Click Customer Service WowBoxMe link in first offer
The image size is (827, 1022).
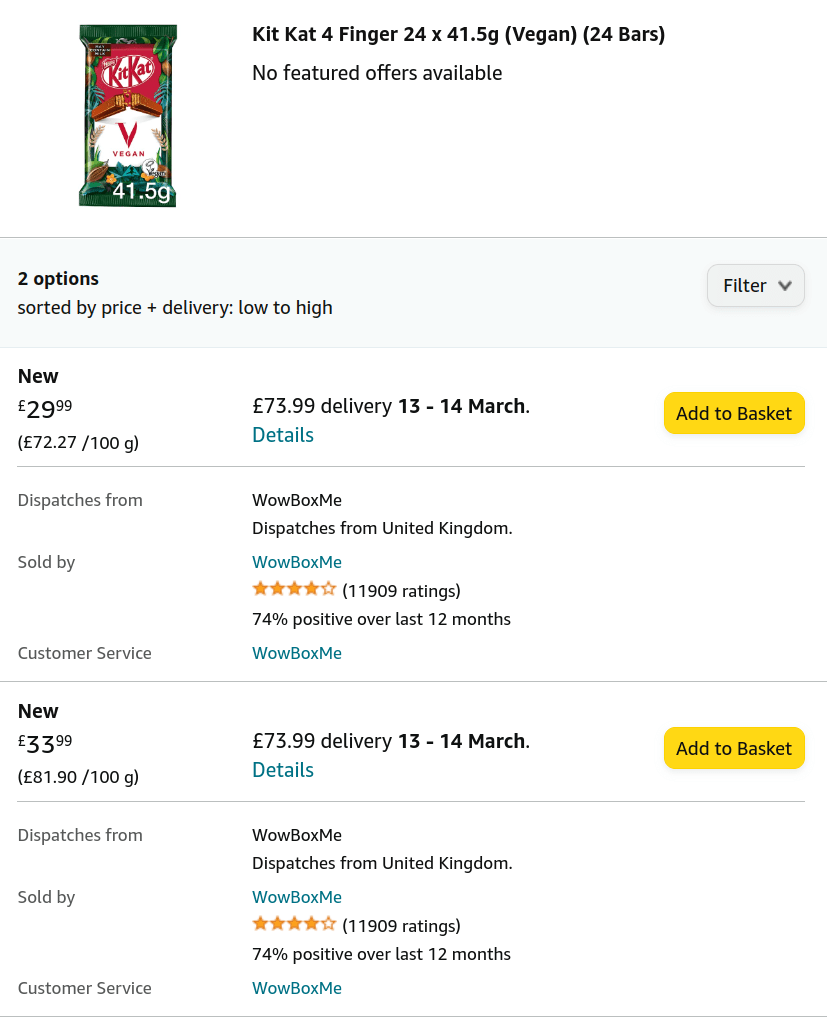(297, 653)
